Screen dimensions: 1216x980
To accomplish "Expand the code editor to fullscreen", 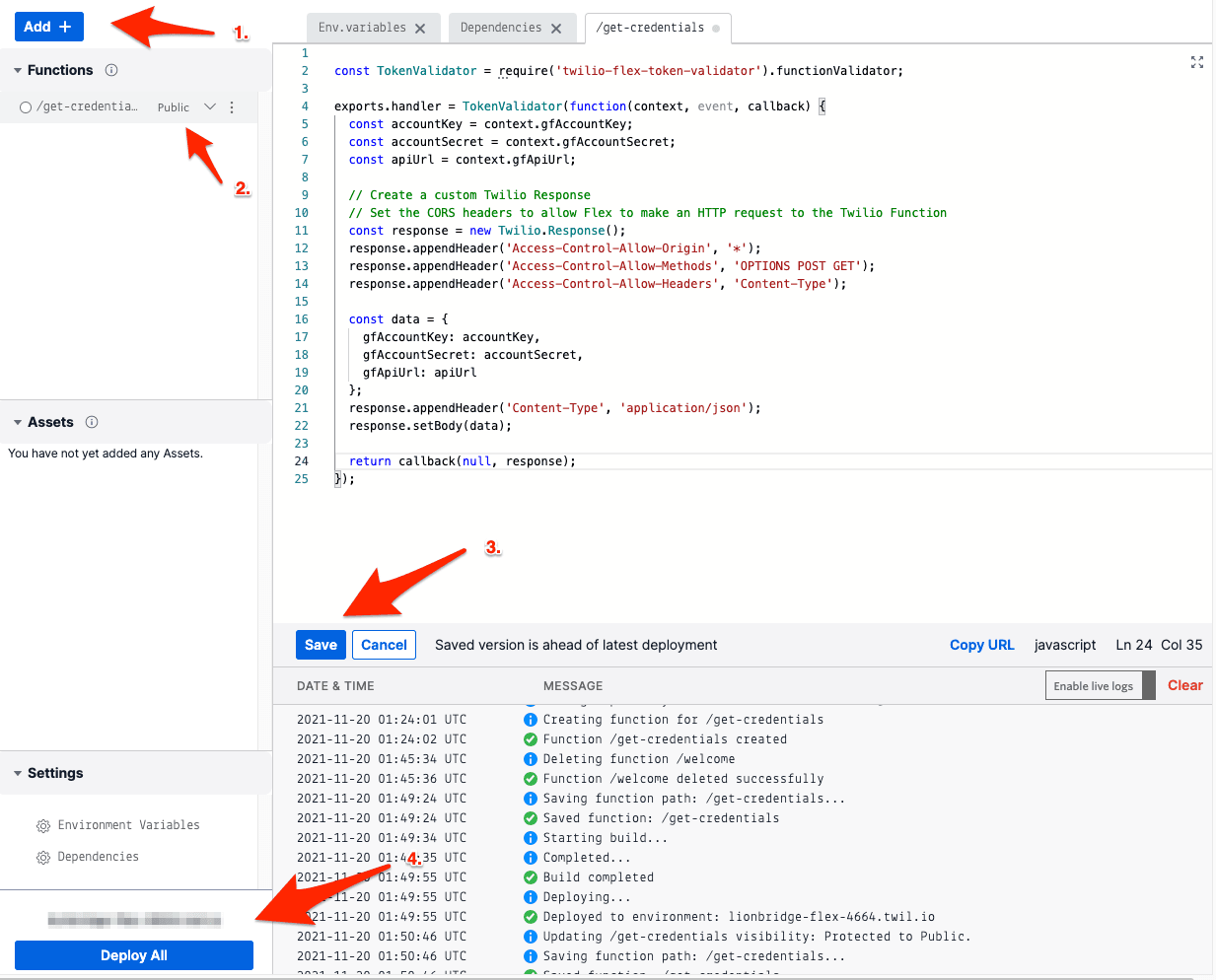I will coord(1197,62).
